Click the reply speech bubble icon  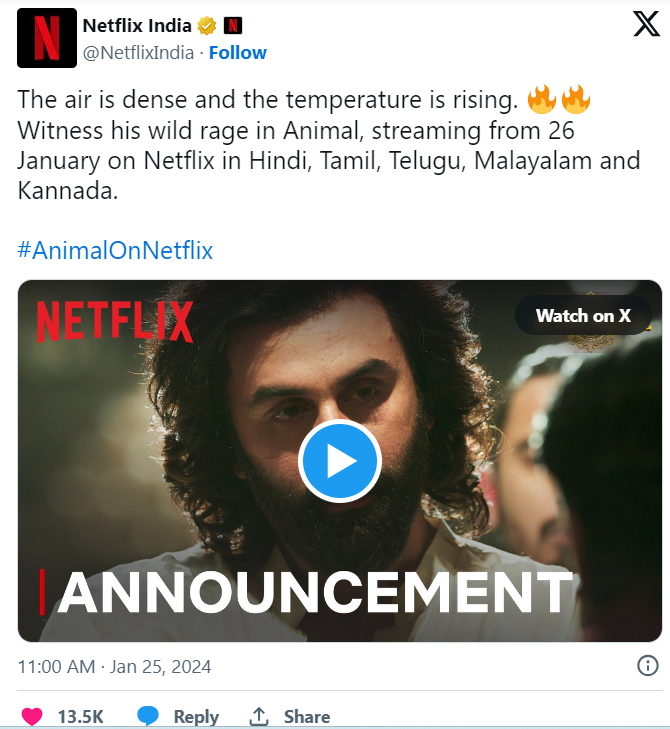point(148,716)
